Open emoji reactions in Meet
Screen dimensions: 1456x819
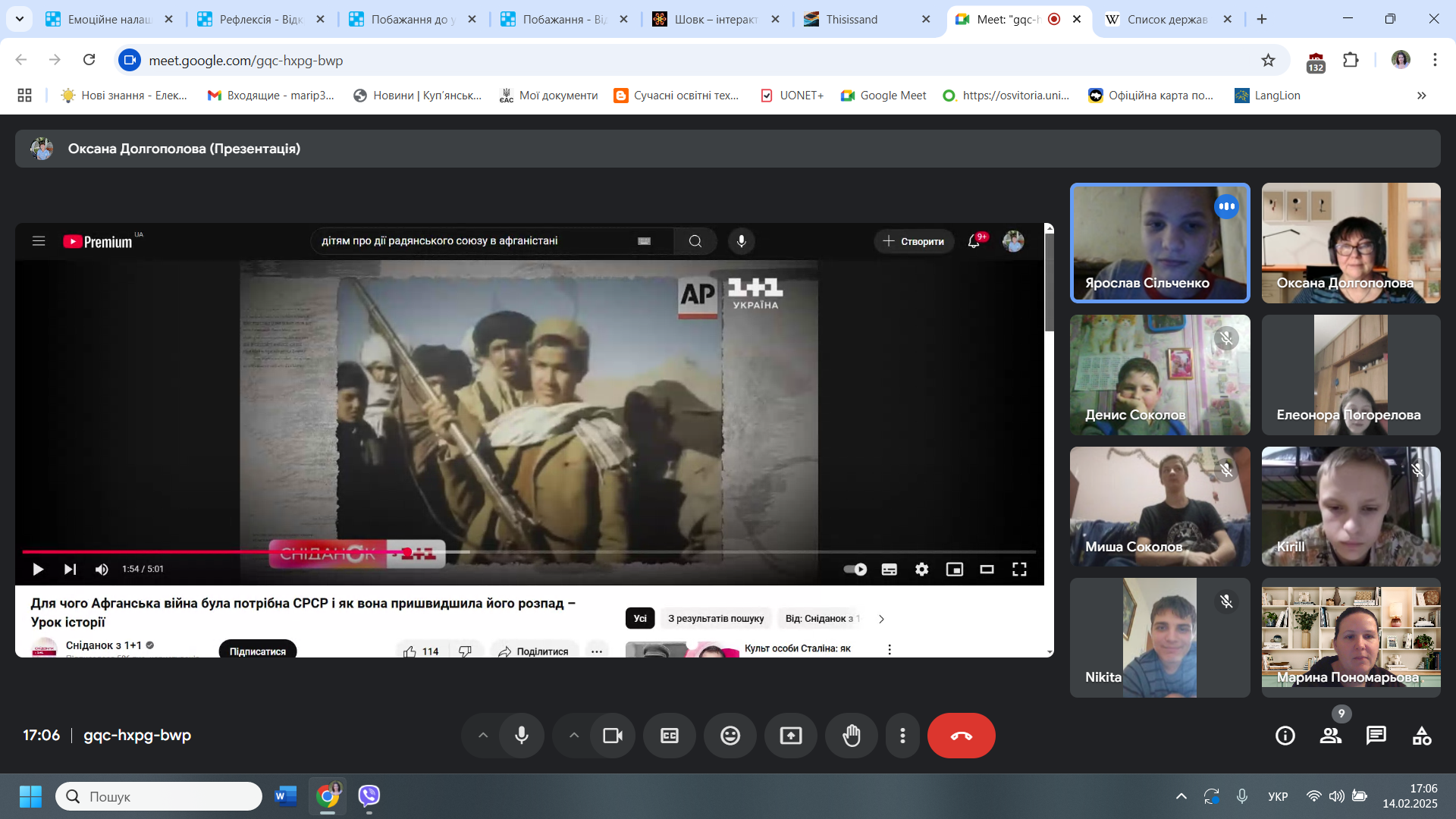tap(730, 736)
